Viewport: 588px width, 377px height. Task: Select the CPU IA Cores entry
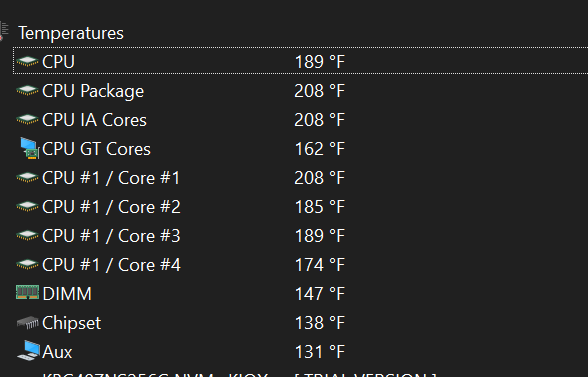[94, 120]
